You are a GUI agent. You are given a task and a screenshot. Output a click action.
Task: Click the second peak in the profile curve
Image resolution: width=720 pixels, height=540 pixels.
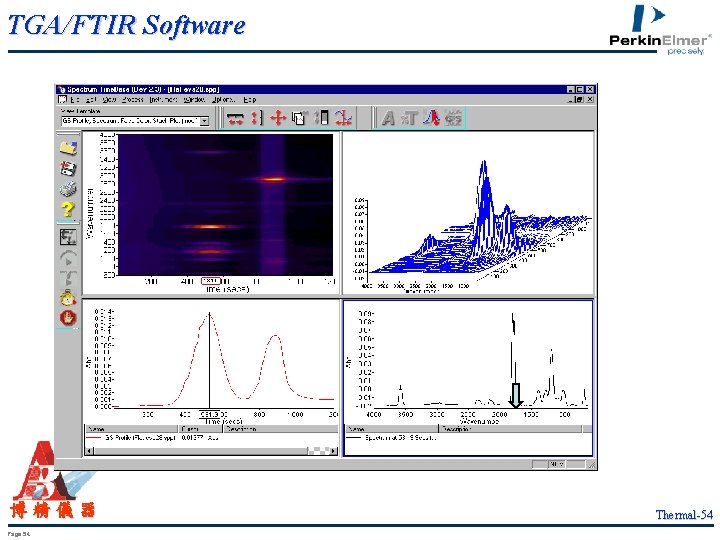click(275, 338)
